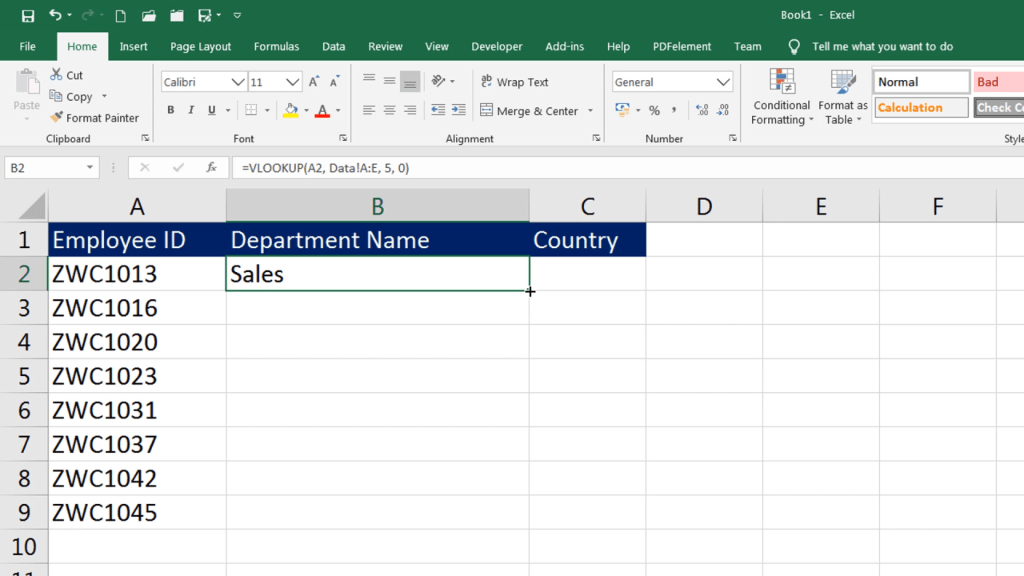This screenshot has height=576, width=1024.
Task: Toggle Wrap Text for the cell
Action: pos(514,82)
